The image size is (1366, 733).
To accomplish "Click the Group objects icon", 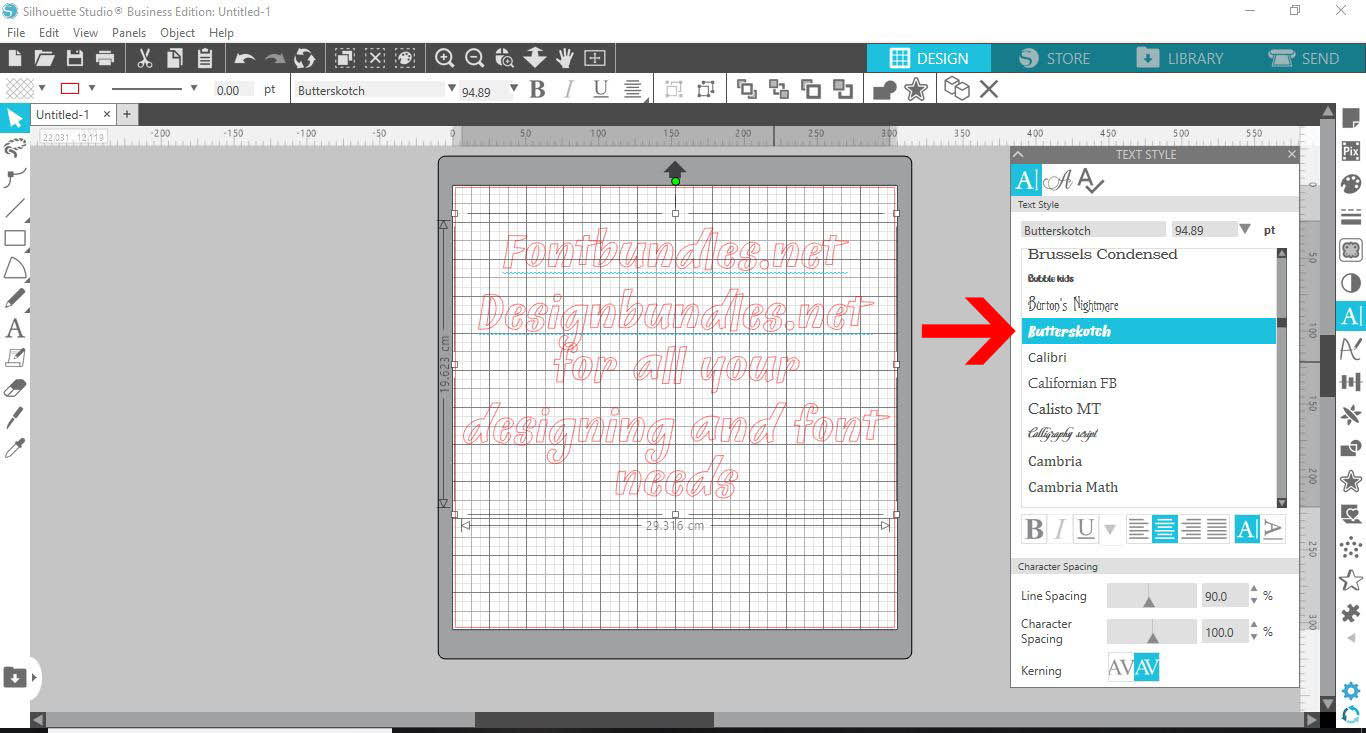I will coord(674,90).
